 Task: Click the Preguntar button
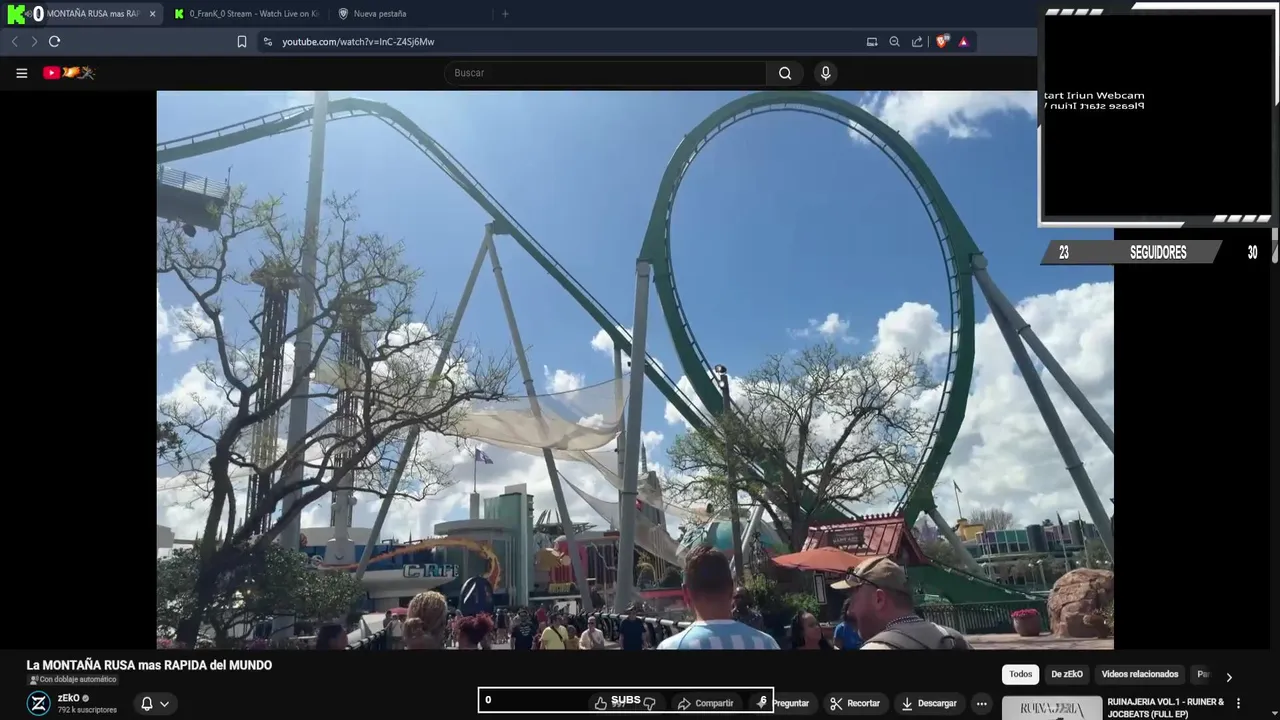[x=783, y=703]
